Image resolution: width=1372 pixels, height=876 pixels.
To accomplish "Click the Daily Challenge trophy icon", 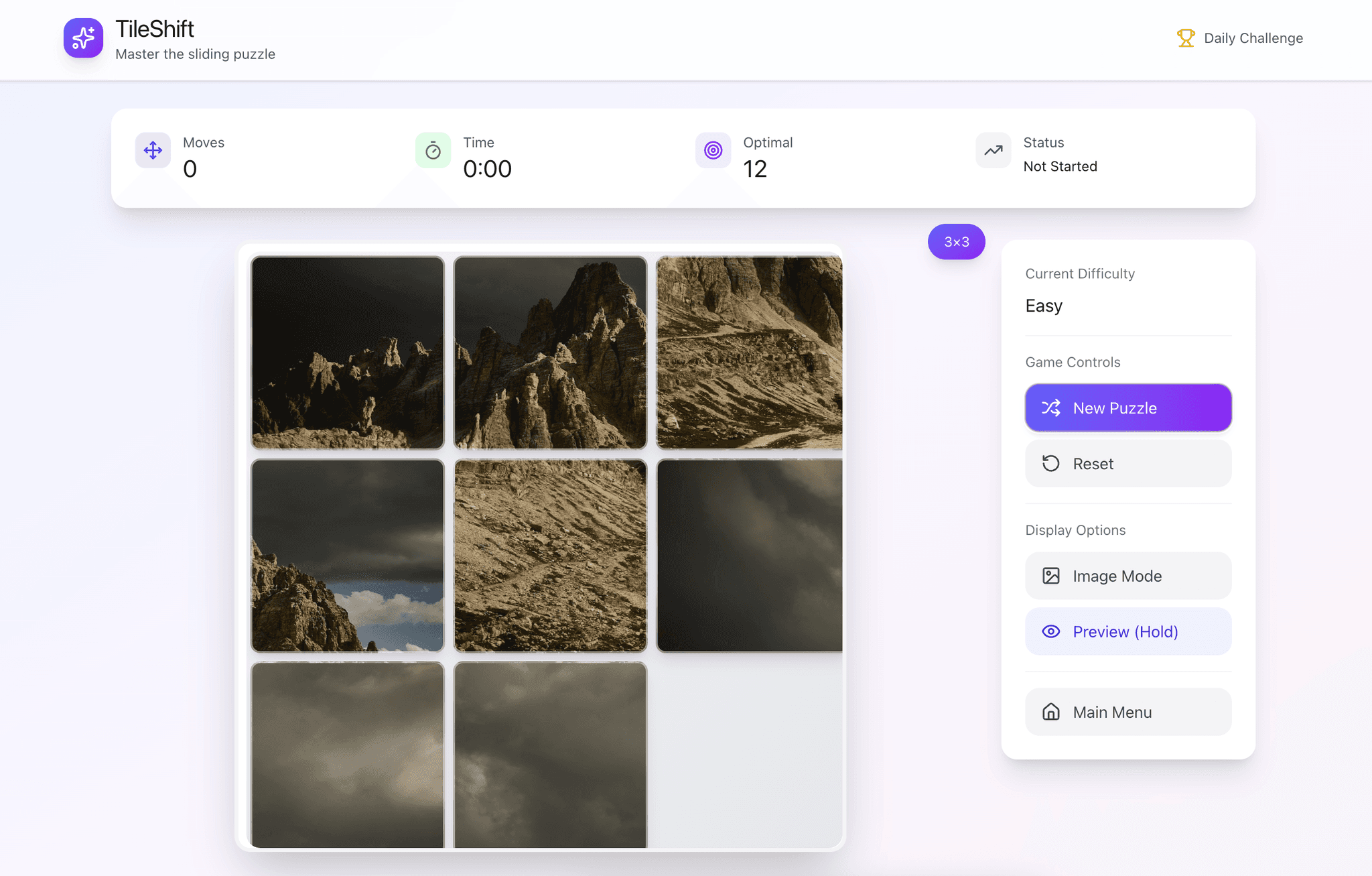I will click(x=1185, y=38).
